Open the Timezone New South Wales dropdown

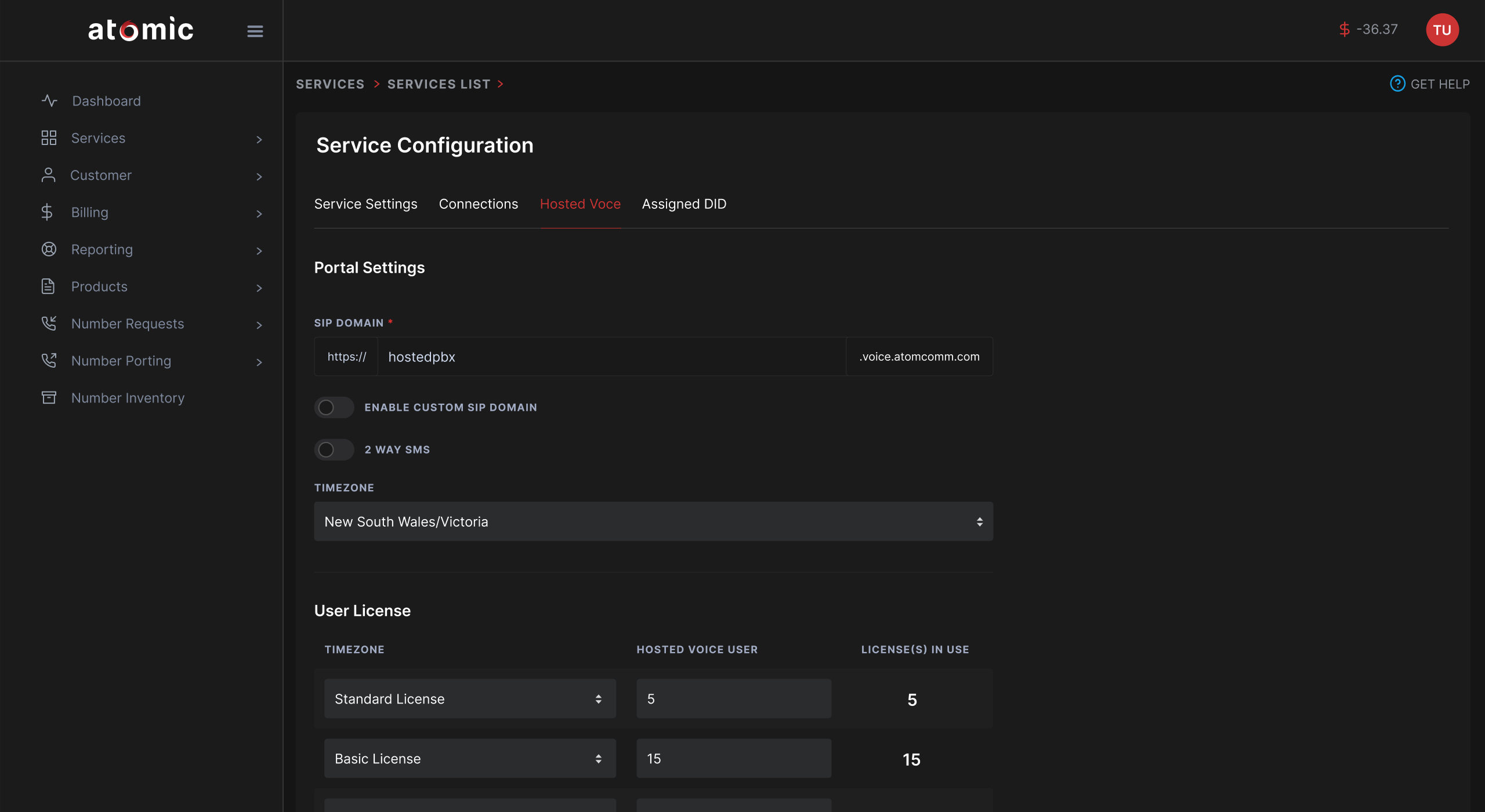pyautogui.click(x=653, y=521)
